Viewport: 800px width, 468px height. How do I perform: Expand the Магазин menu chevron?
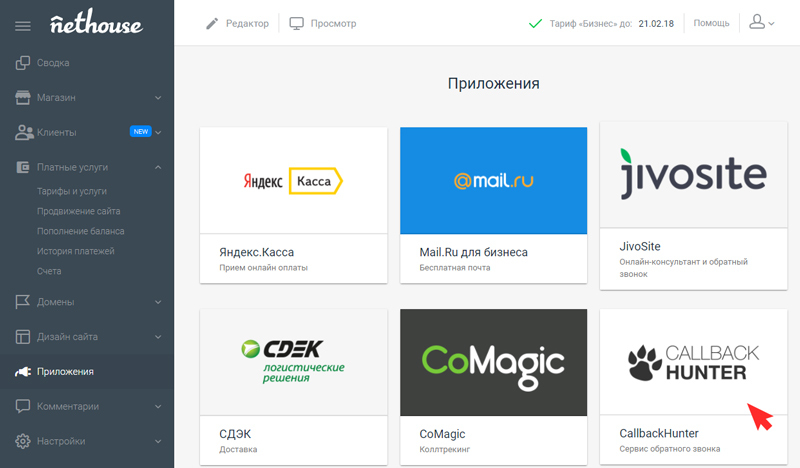[158, 97]
